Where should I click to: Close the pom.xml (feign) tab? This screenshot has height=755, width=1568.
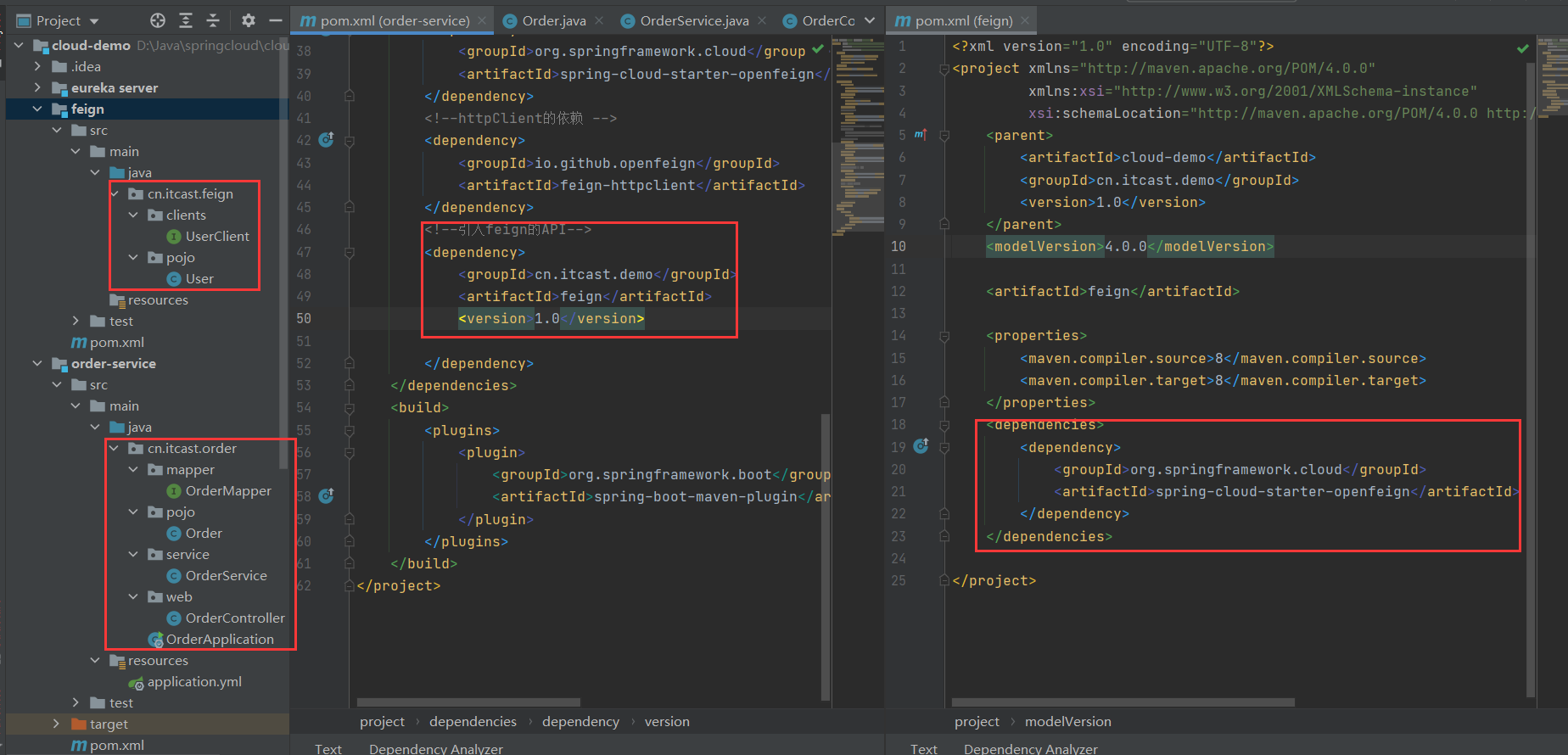[x=1025, y=20]
